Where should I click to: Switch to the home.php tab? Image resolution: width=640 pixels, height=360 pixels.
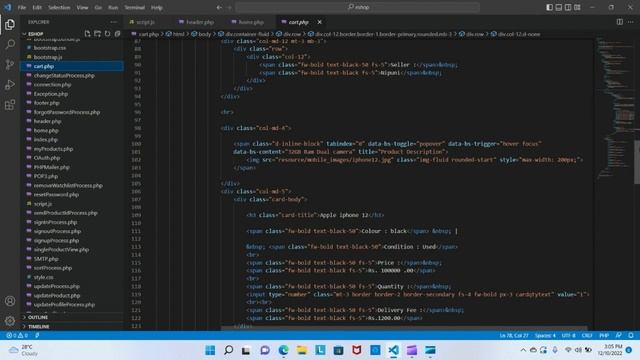click(x=251, y=22)
